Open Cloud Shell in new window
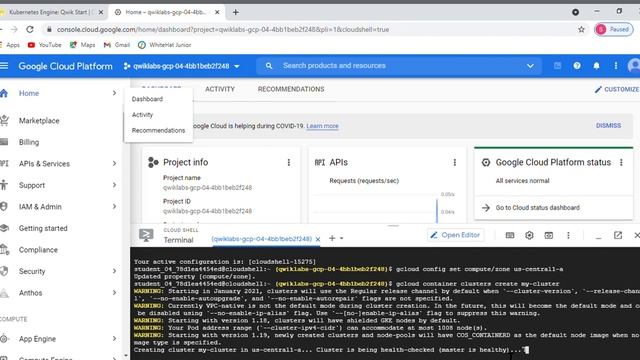Viewport: 640px width, 360px height. click(618, 236)
